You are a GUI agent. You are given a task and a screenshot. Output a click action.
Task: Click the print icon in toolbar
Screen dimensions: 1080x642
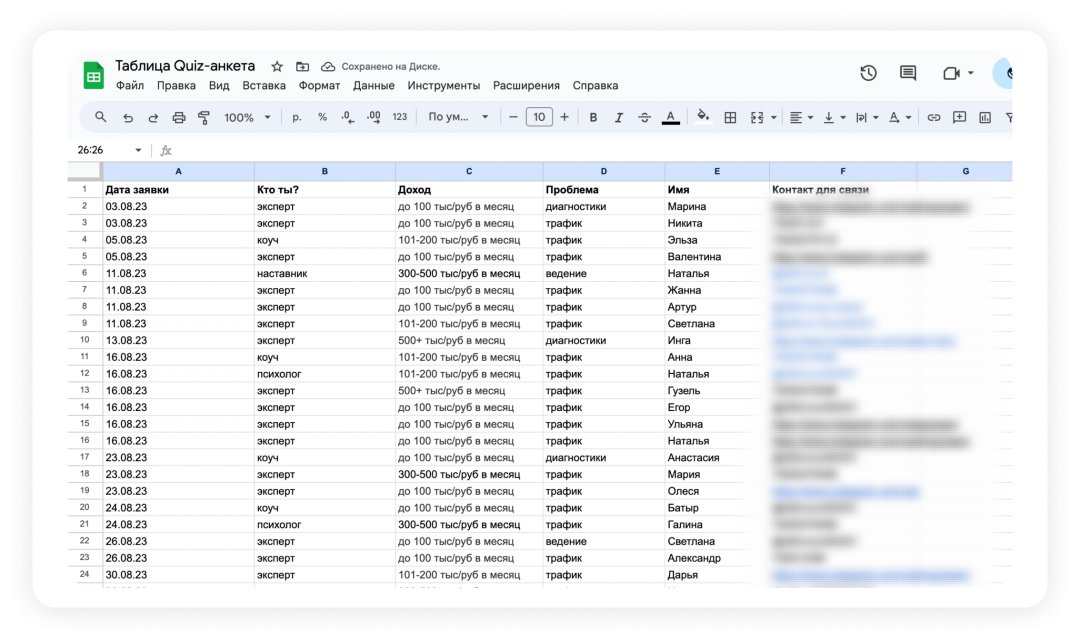[179, 118]
